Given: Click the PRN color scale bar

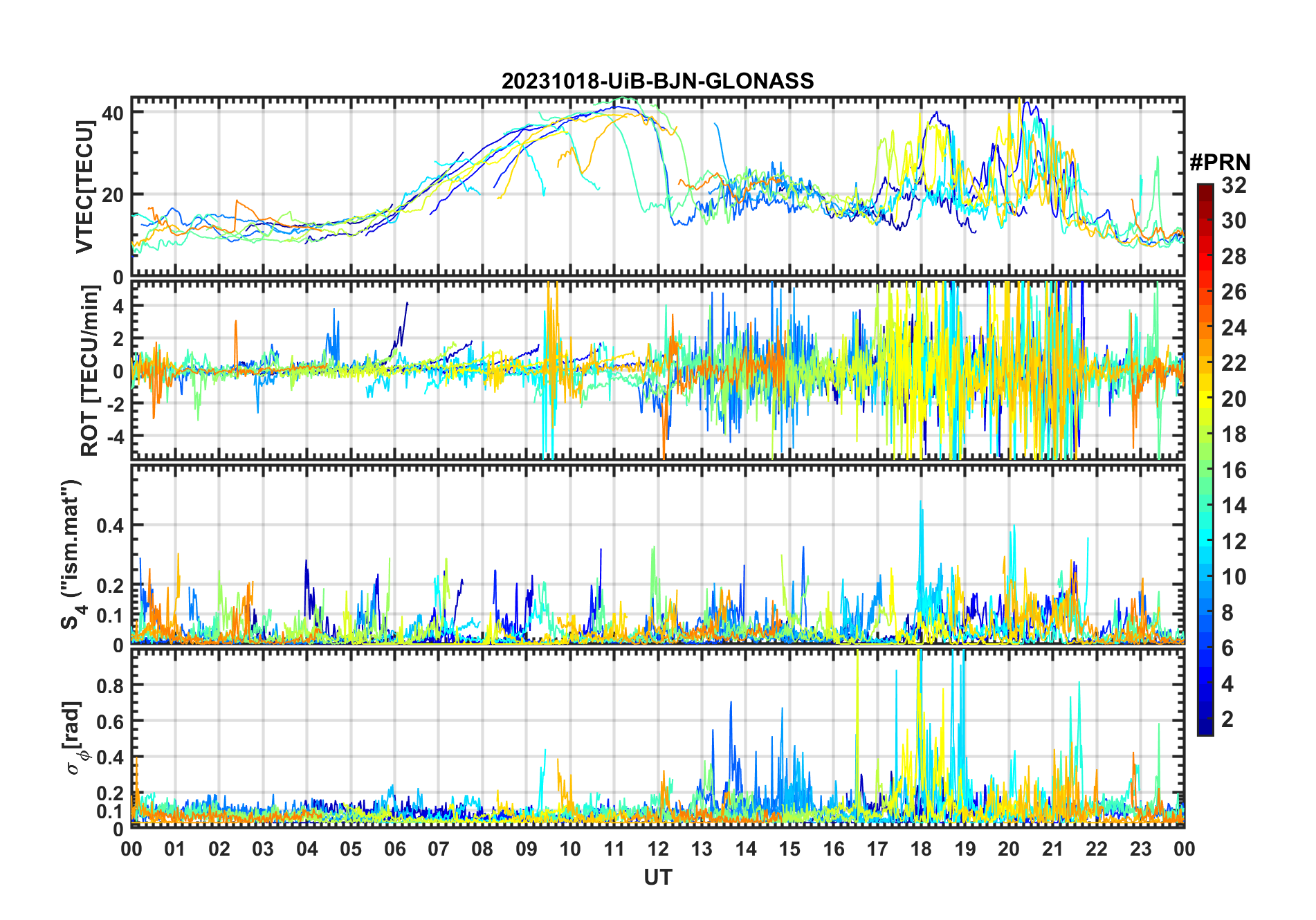Looking at the screenshot, I should [x=1205, y=459].
